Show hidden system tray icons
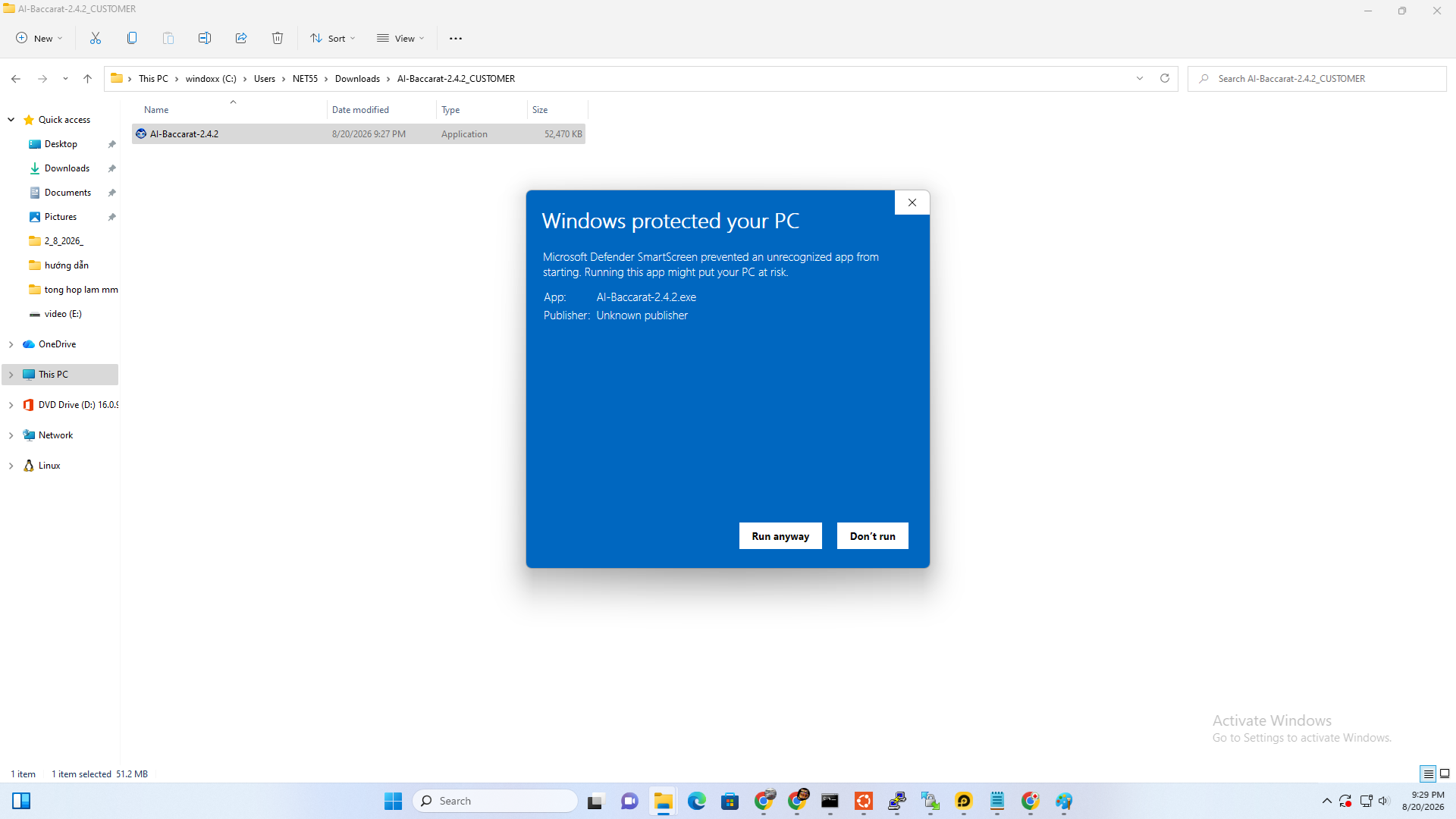This screenshot has width=1456, height=819. tap(1326, 801)
